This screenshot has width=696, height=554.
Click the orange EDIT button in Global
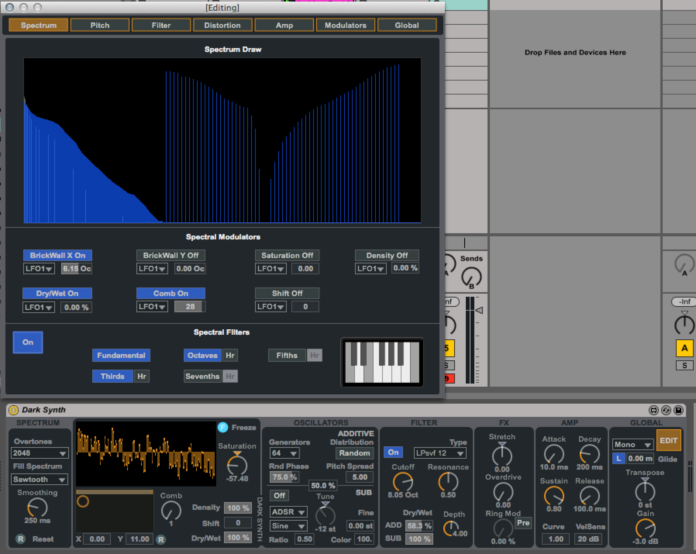(668, 441)
